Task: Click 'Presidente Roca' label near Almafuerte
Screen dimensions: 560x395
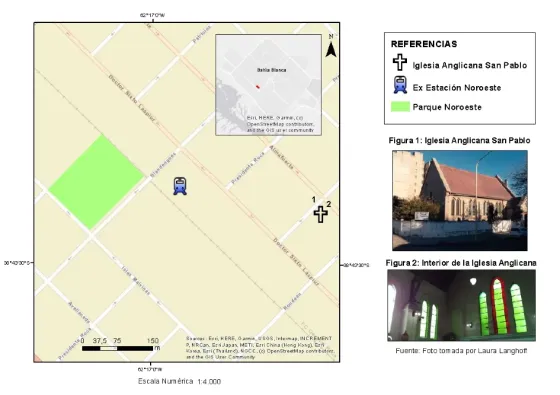Action: [x=248, y=168]
